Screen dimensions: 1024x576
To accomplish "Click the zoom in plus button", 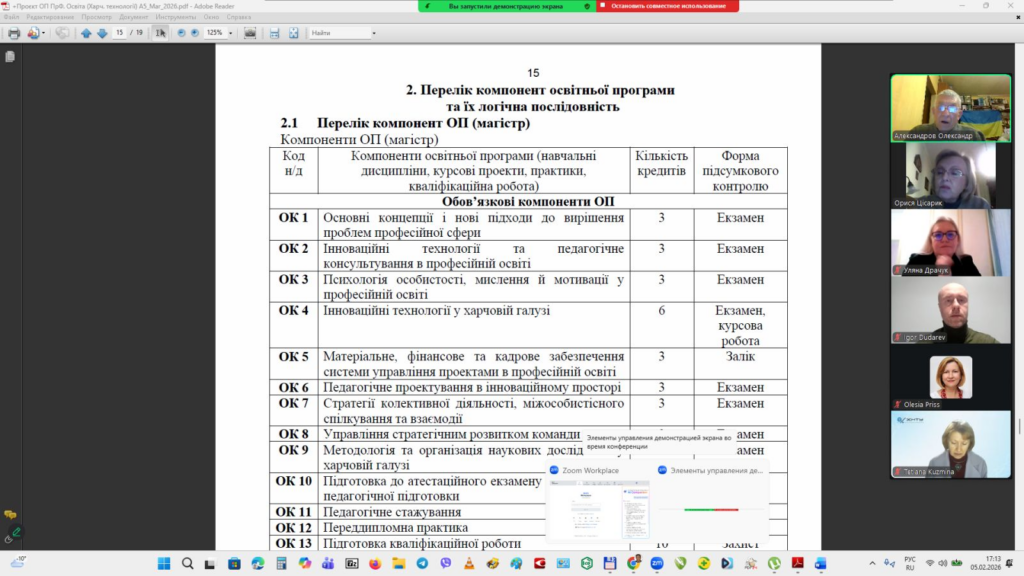I will coord(194,33).
